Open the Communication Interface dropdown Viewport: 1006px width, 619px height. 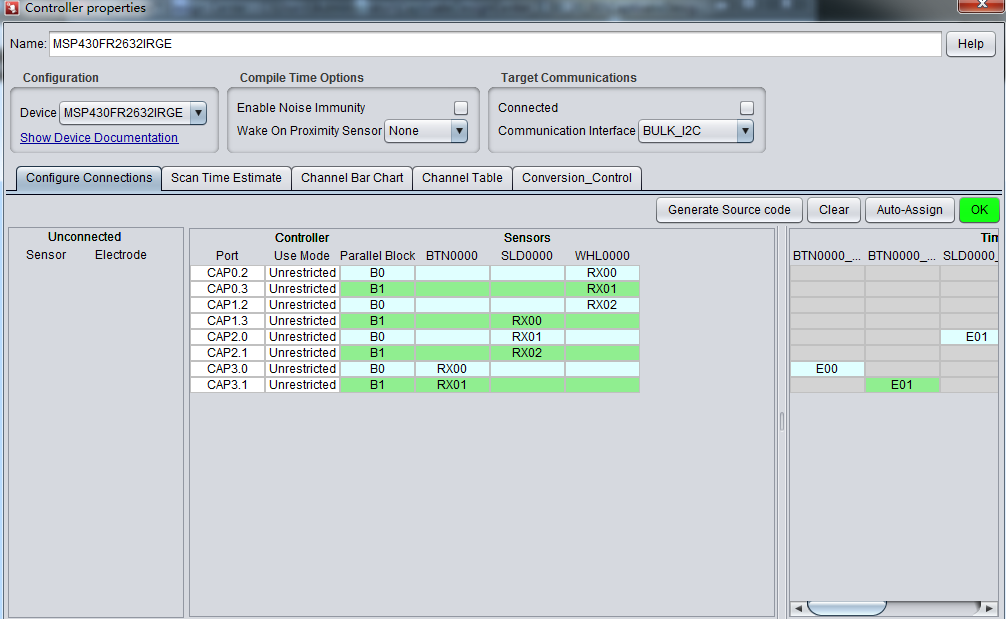pos(695,131)
